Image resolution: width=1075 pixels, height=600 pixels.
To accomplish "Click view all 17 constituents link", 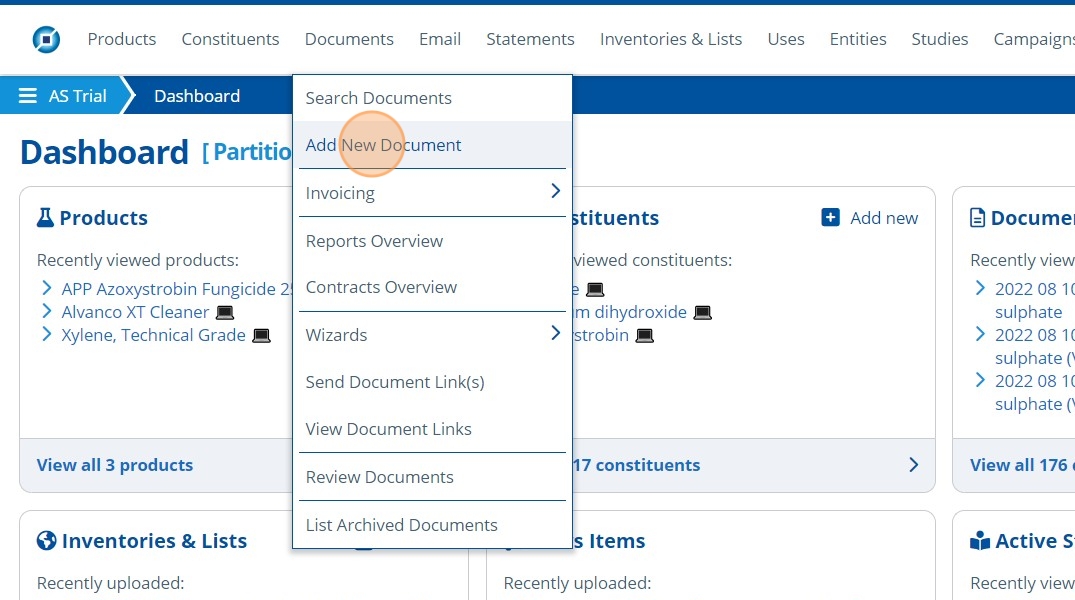I will pos(636,465).
